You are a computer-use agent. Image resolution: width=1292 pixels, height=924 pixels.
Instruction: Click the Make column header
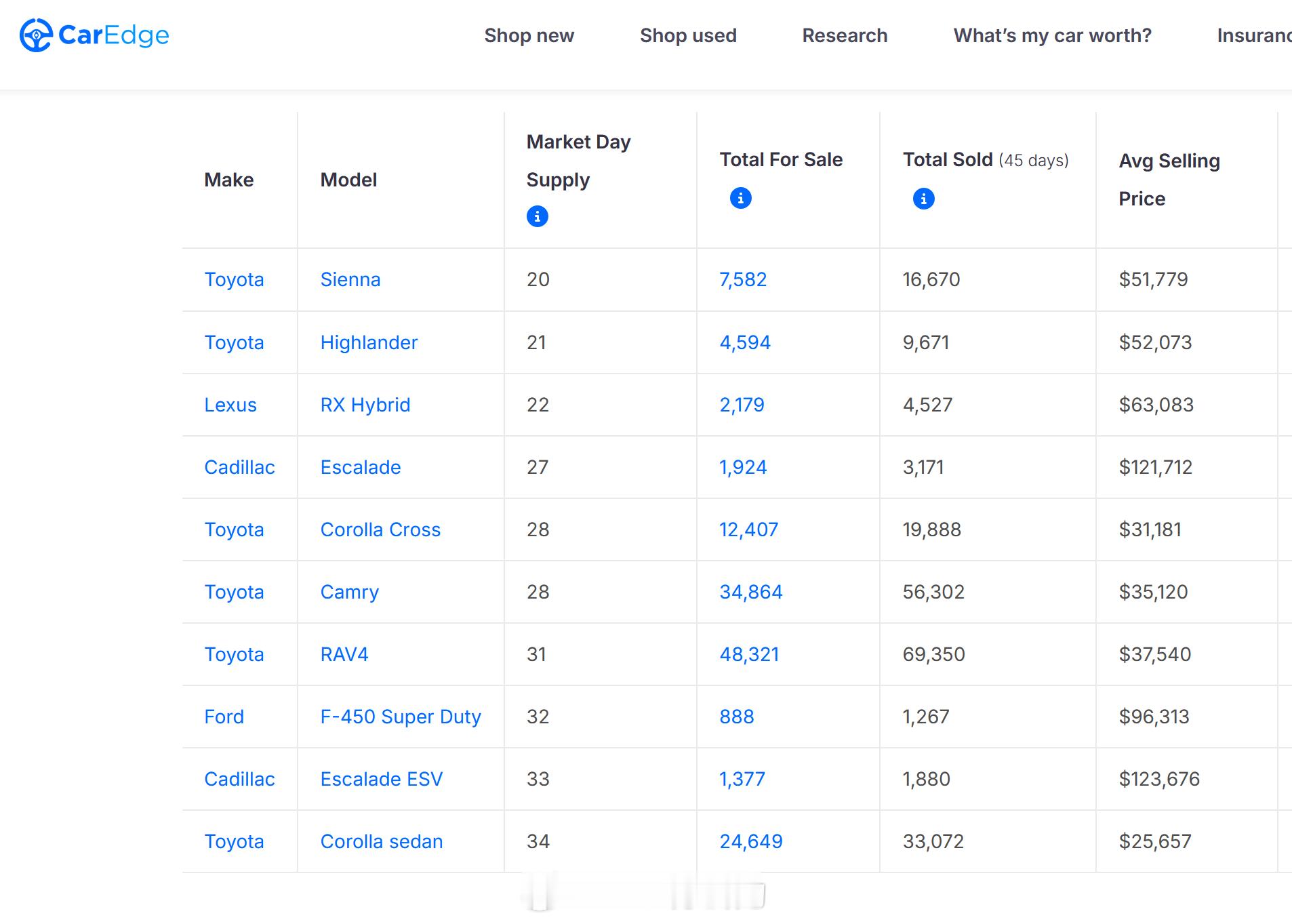[x=229, y=180]
